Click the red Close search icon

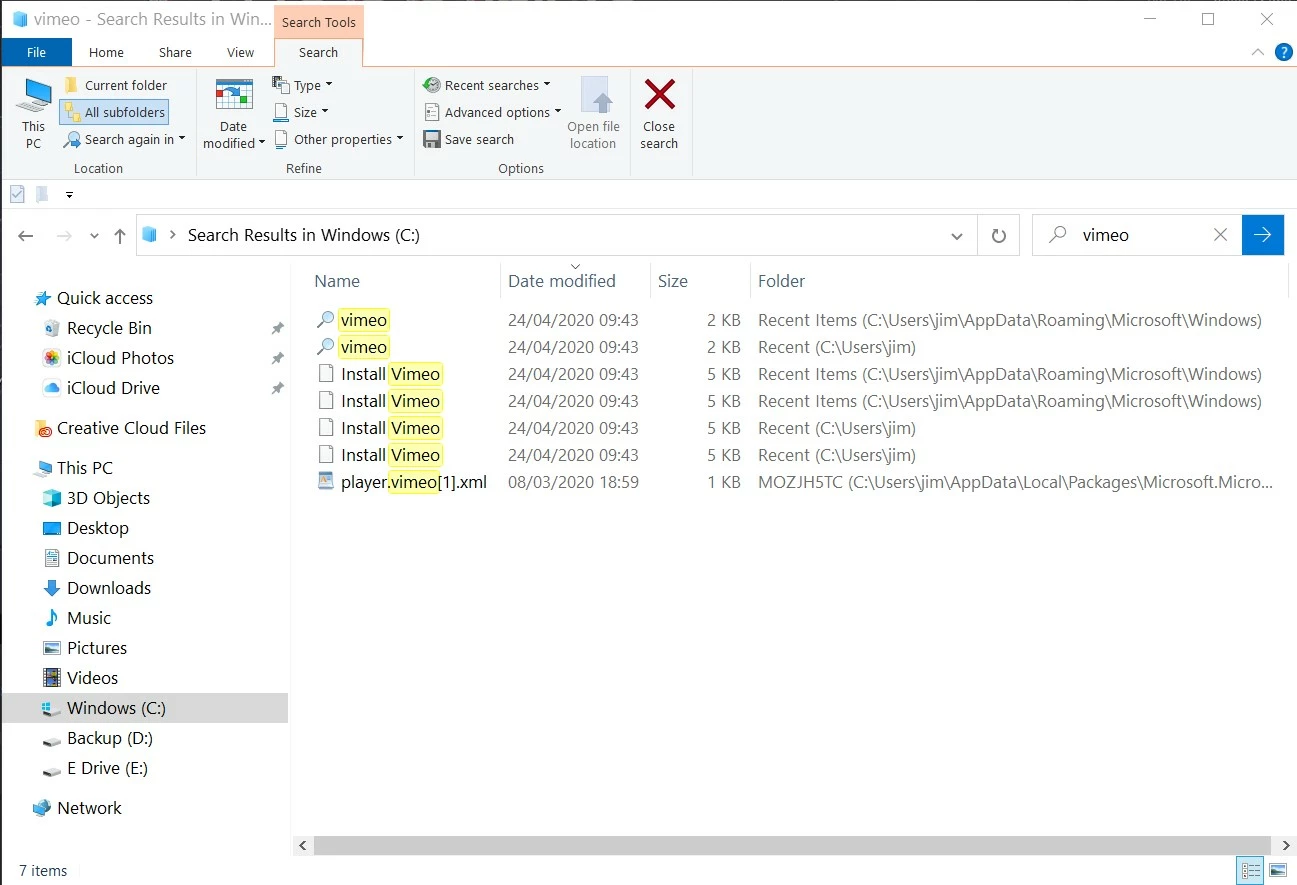[x=659, y=95]
